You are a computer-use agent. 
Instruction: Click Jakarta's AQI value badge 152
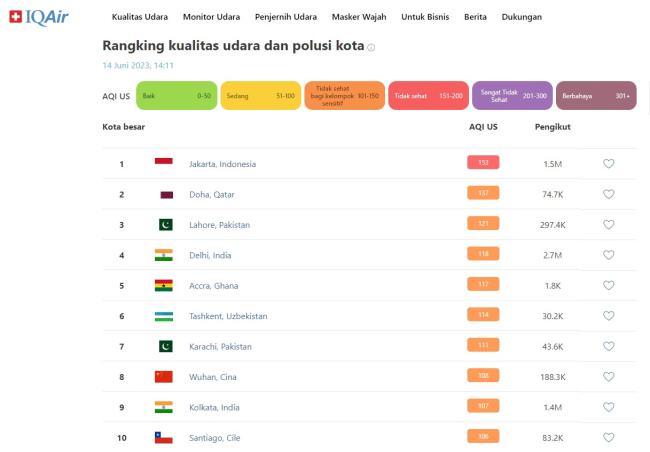[x=482, y=163]
